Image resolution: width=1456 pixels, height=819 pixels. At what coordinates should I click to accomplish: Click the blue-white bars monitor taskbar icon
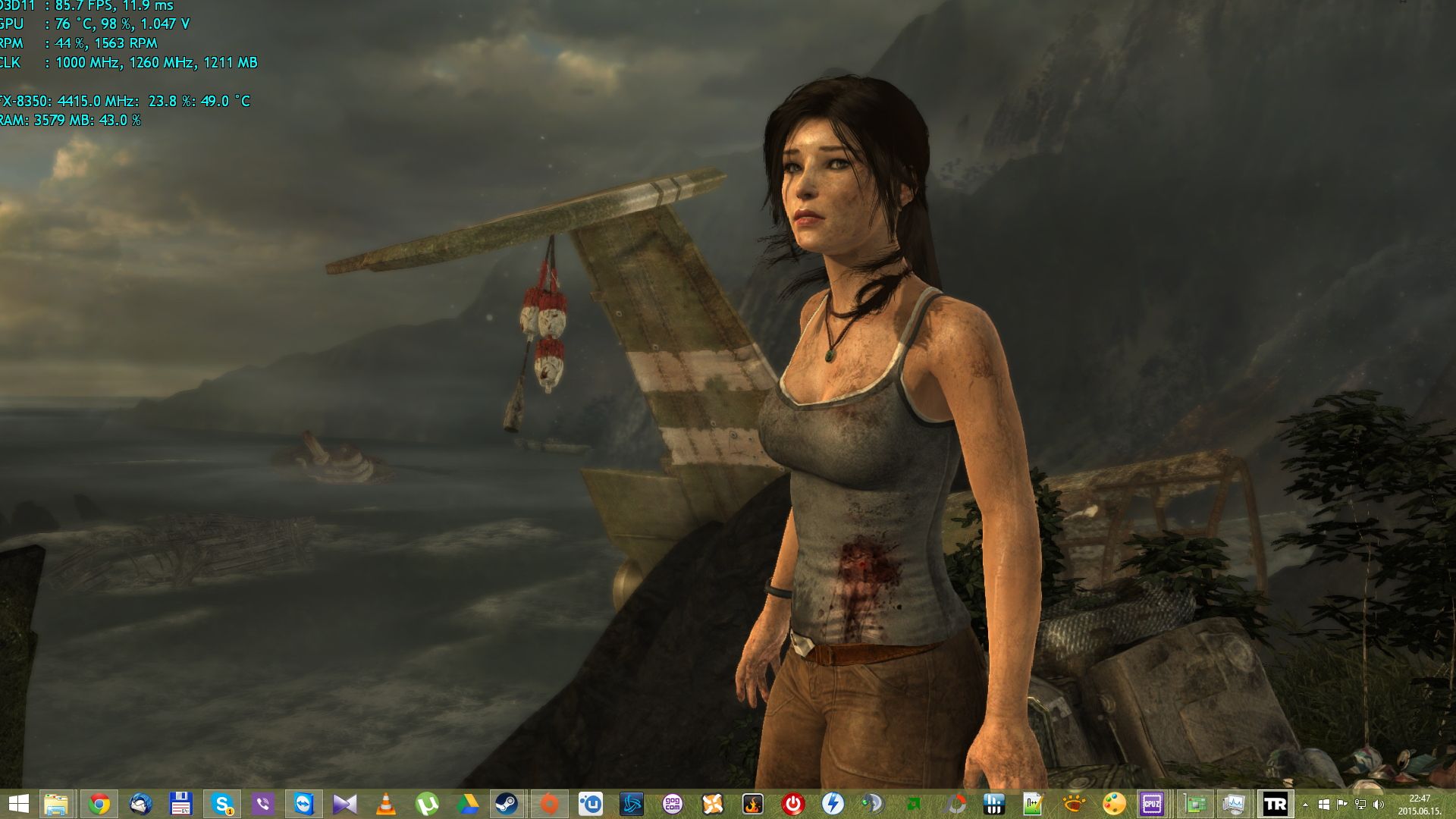(x=993, y=804)
